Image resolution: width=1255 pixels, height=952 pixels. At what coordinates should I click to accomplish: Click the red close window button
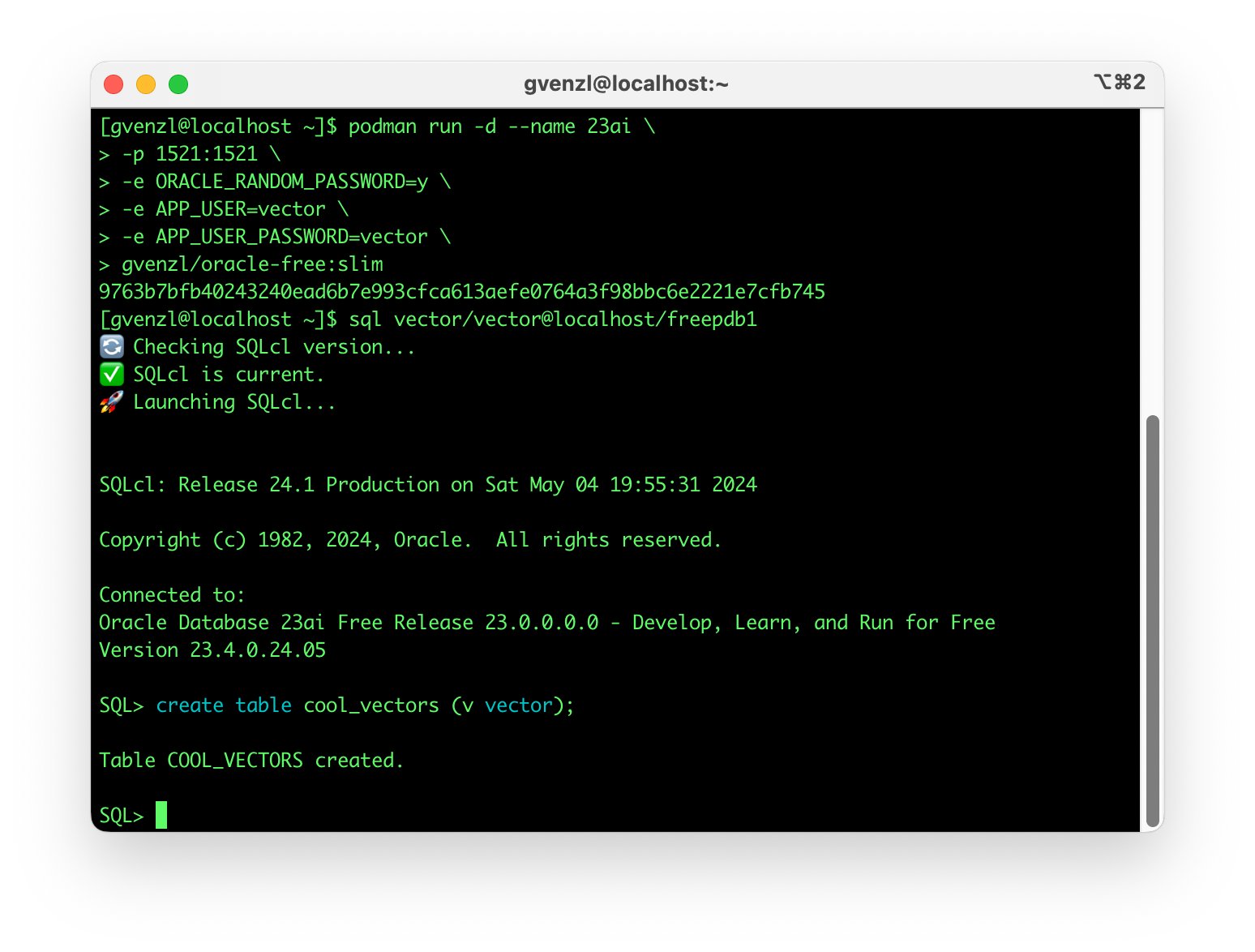[114, 84]
